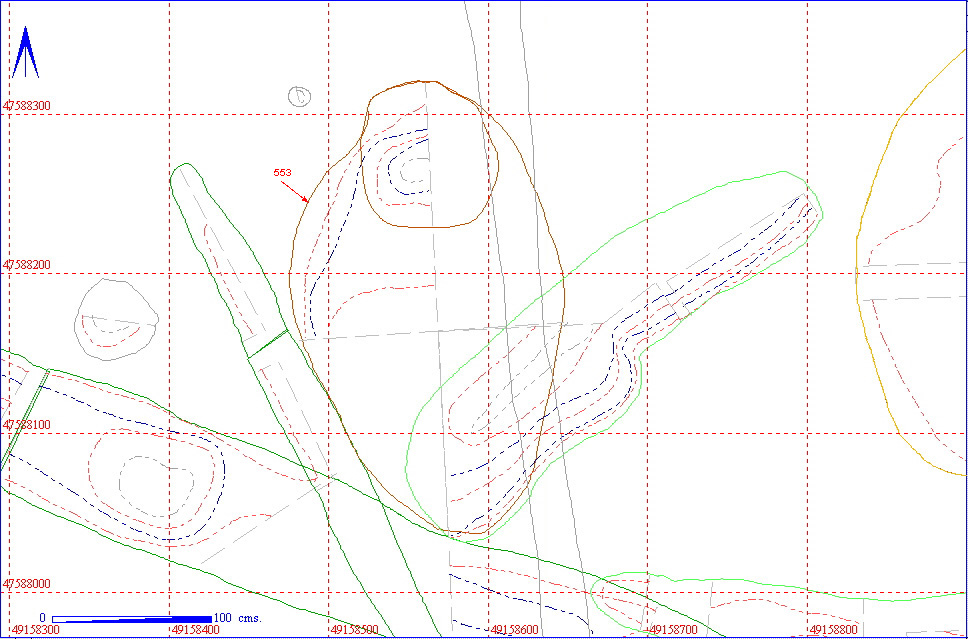Select grid easting label 49158600

click(514, 630)
